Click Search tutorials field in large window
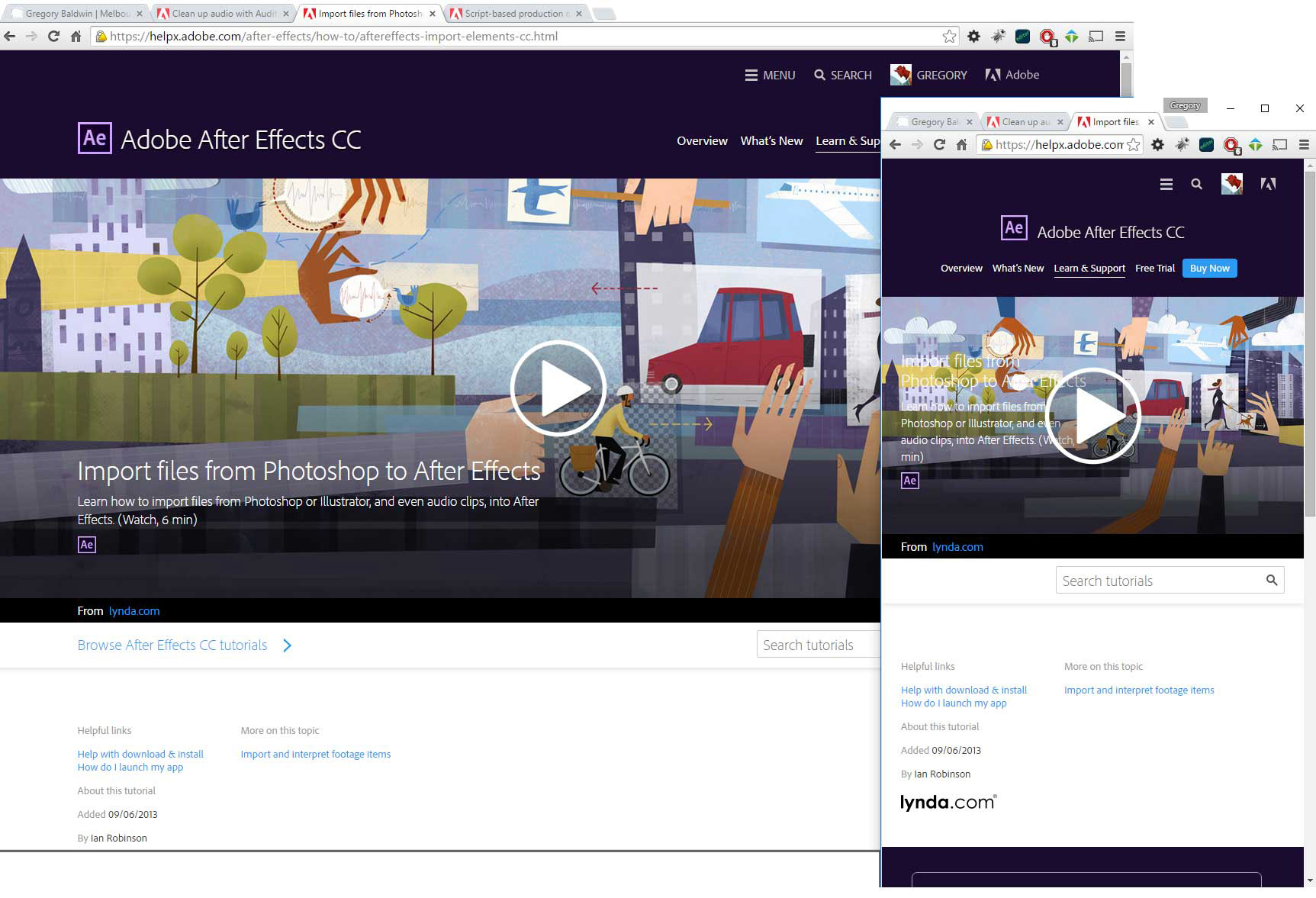 coord(819,645)
